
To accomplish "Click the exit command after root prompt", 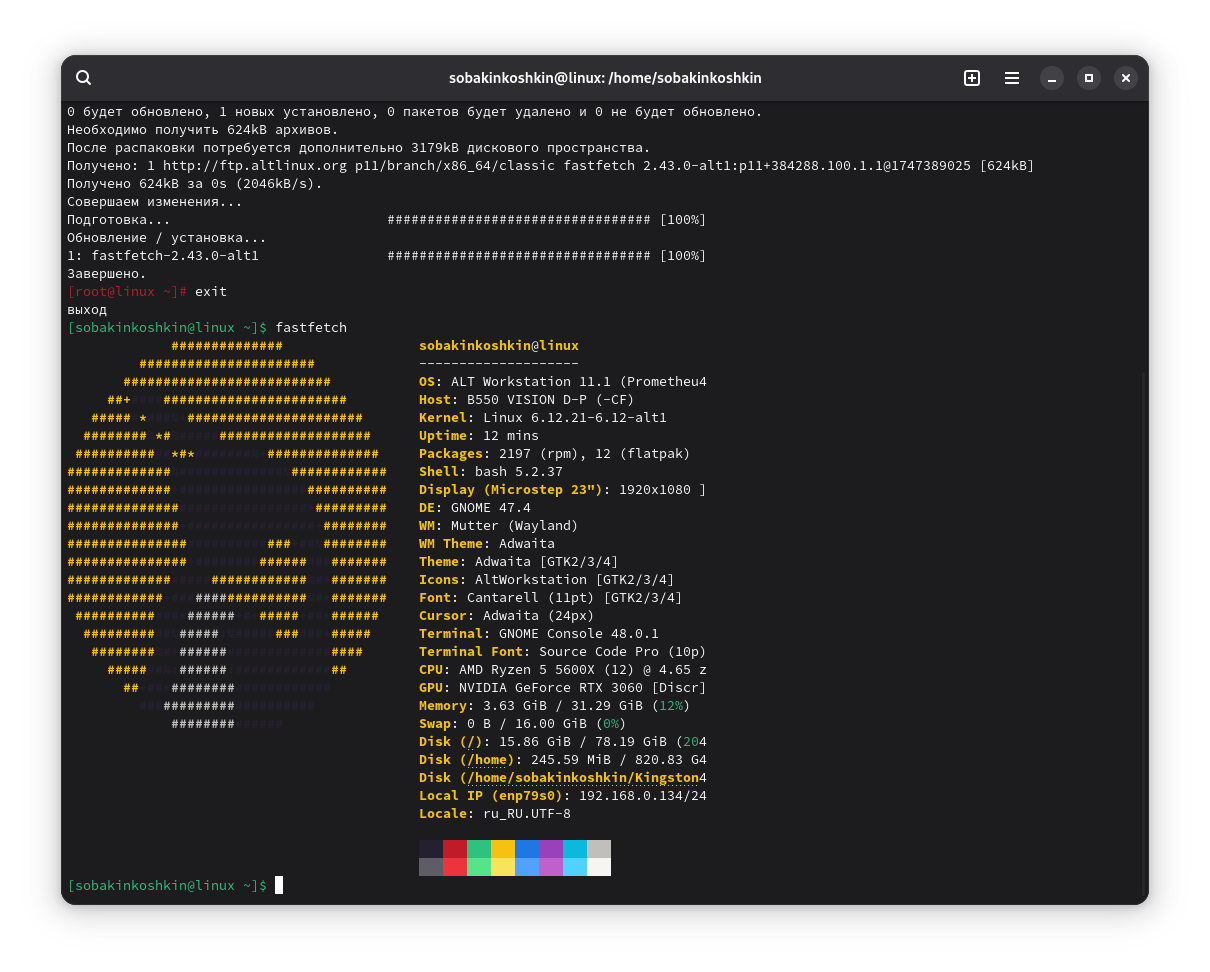I will 211,292.
